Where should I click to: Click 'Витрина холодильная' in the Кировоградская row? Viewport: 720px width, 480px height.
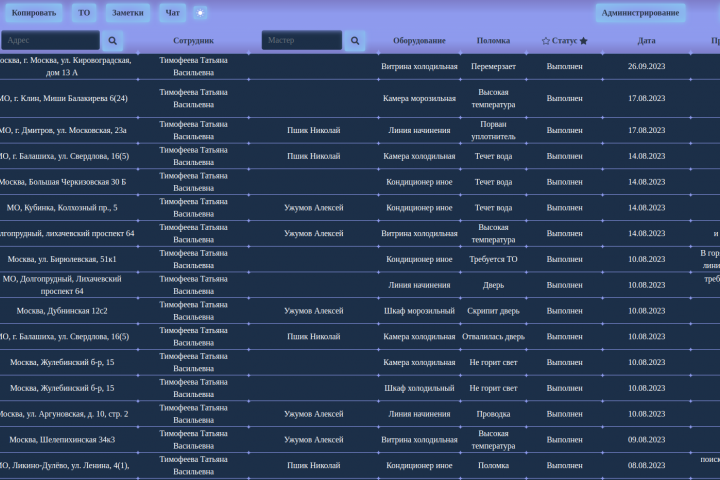419,66
